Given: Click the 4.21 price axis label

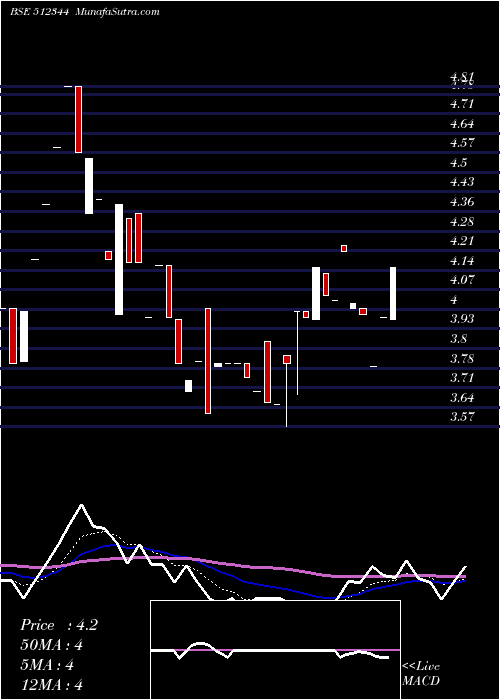Looking at the screenshot, I should point(462,242).
